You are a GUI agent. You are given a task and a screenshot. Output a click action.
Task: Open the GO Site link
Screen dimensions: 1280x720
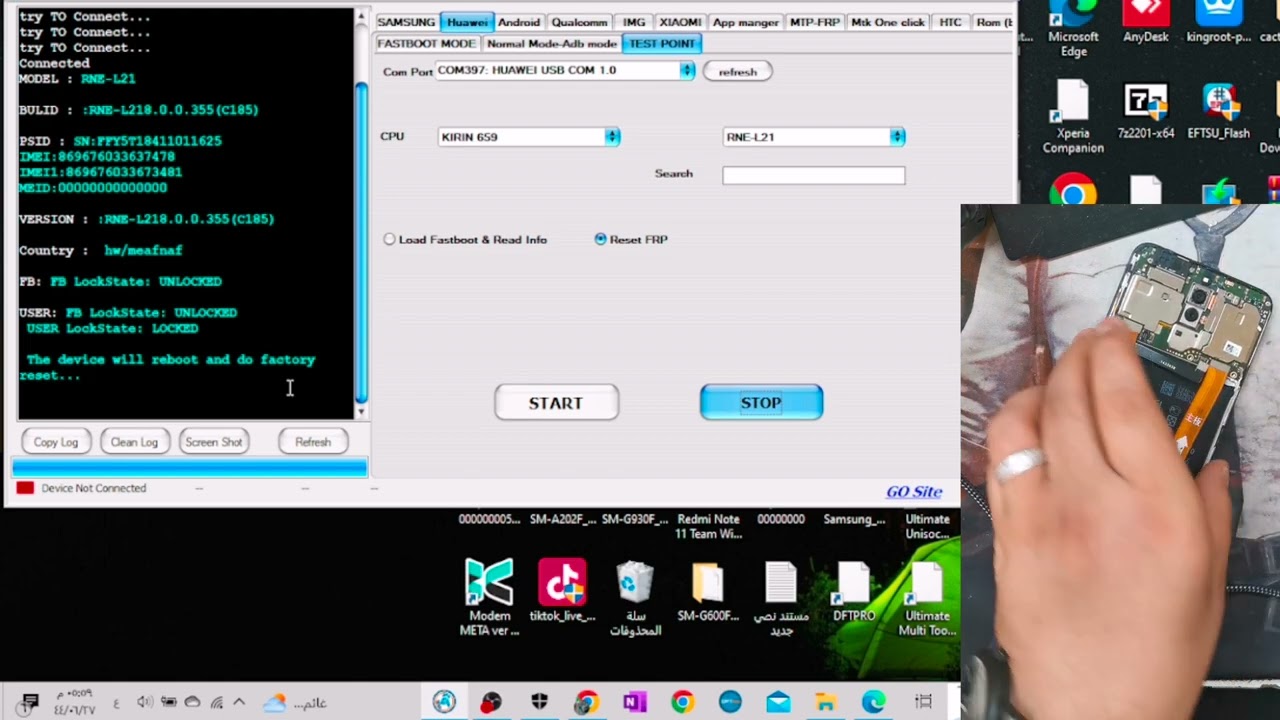click(x=914, y=492)
